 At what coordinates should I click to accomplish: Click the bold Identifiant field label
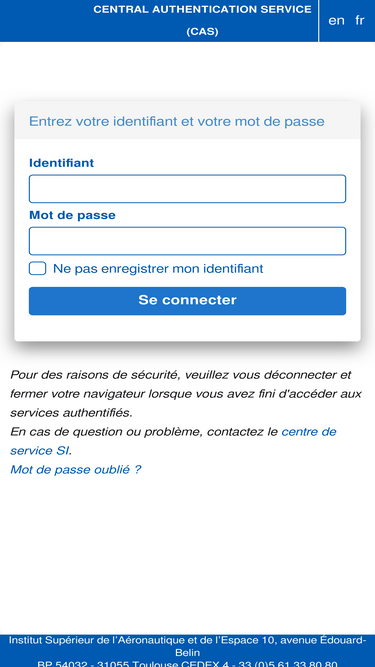click(x=61, y=163)
